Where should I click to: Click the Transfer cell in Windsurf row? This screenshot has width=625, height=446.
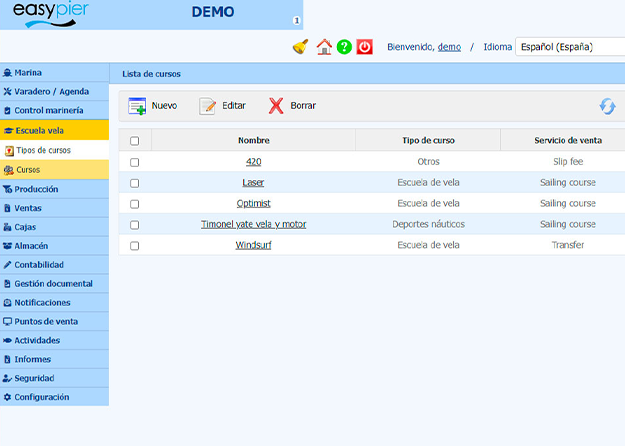click(568, 245)
